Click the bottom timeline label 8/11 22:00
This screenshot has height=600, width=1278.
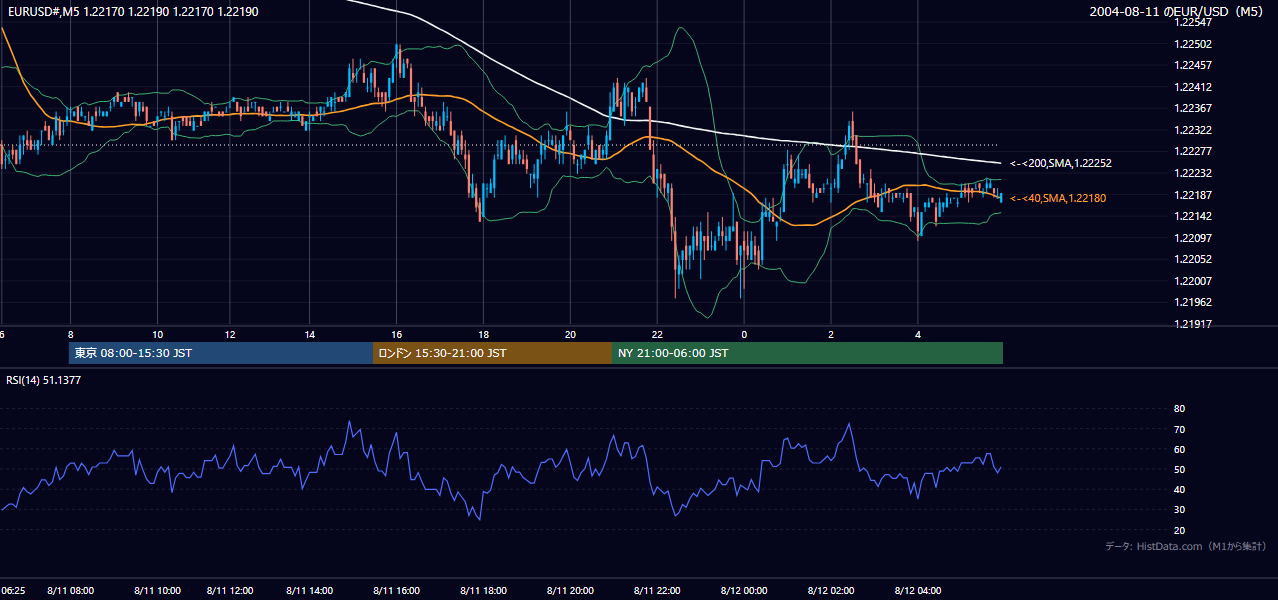coord(657,590)
